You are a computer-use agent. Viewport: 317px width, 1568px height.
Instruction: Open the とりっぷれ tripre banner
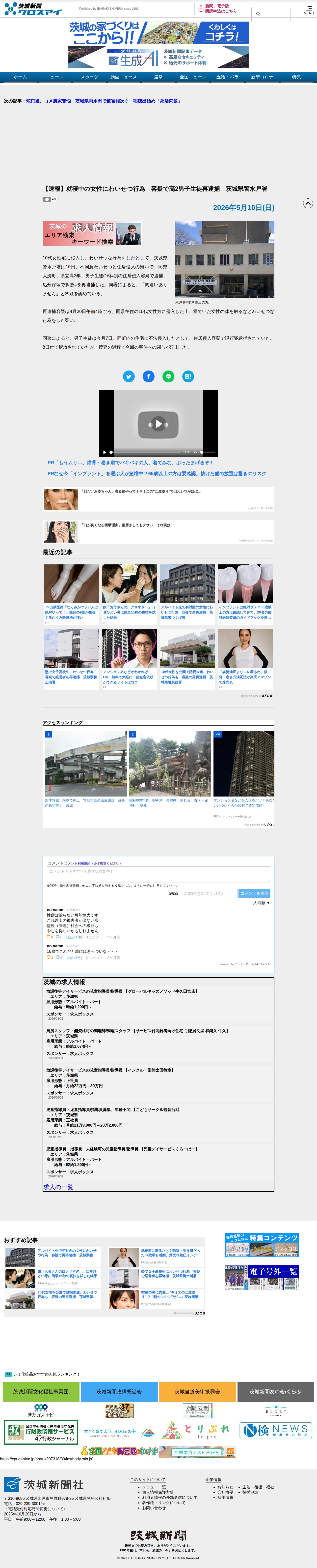(197, 1430)
